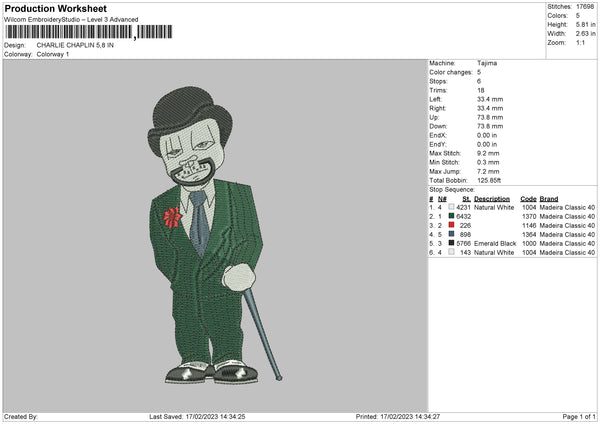Pick the white swatch in stop row 6

click(452, 252)
